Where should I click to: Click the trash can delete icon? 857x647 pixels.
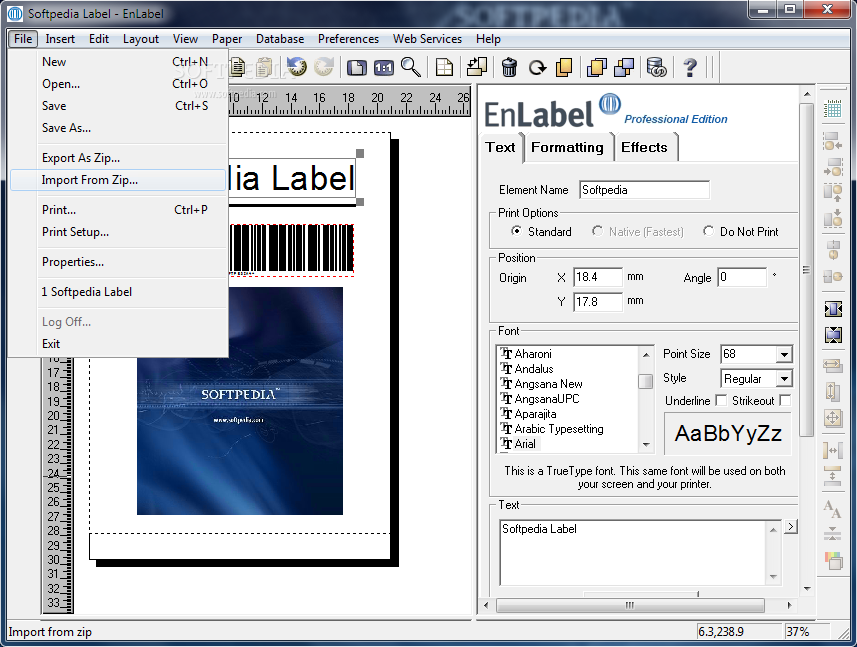pyautogui.click(x=509, y=68)
